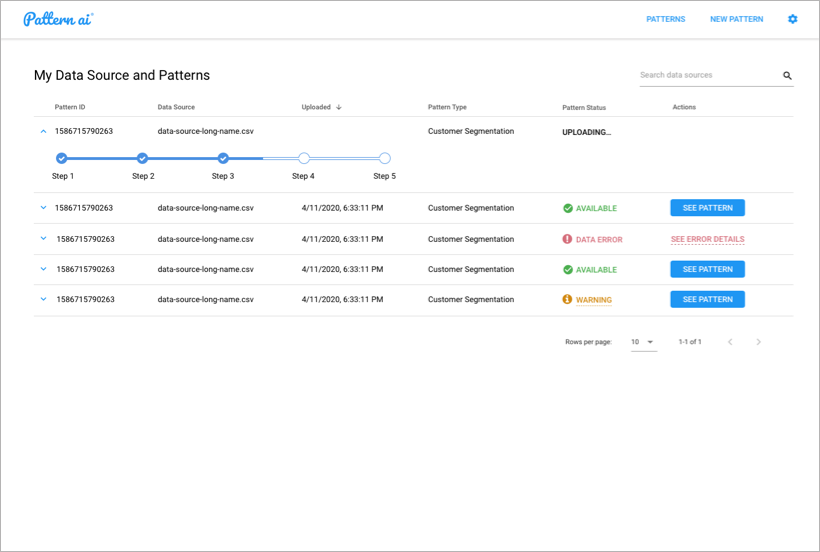
Task: Collapse the uploading pattern row
Action: [43, 131]
